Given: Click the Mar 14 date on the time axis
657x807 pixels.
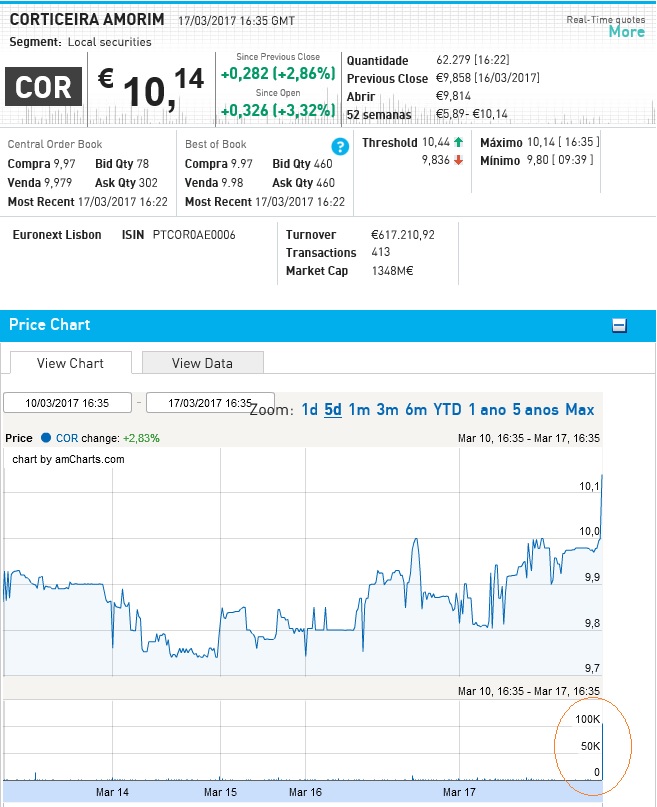Looking at the screenshot, I should point(112,792).
